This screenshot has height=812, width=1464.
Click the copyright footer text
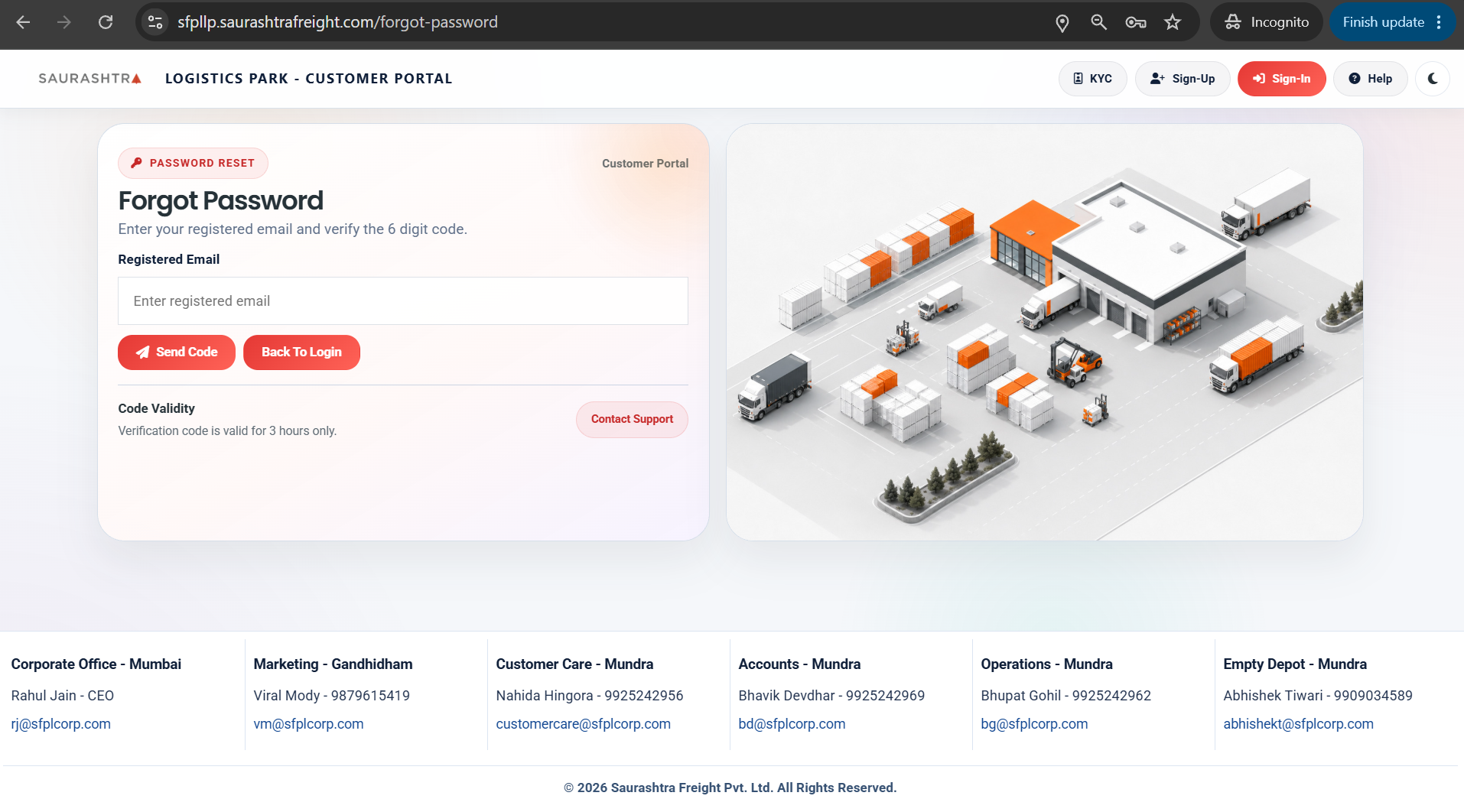730,788
